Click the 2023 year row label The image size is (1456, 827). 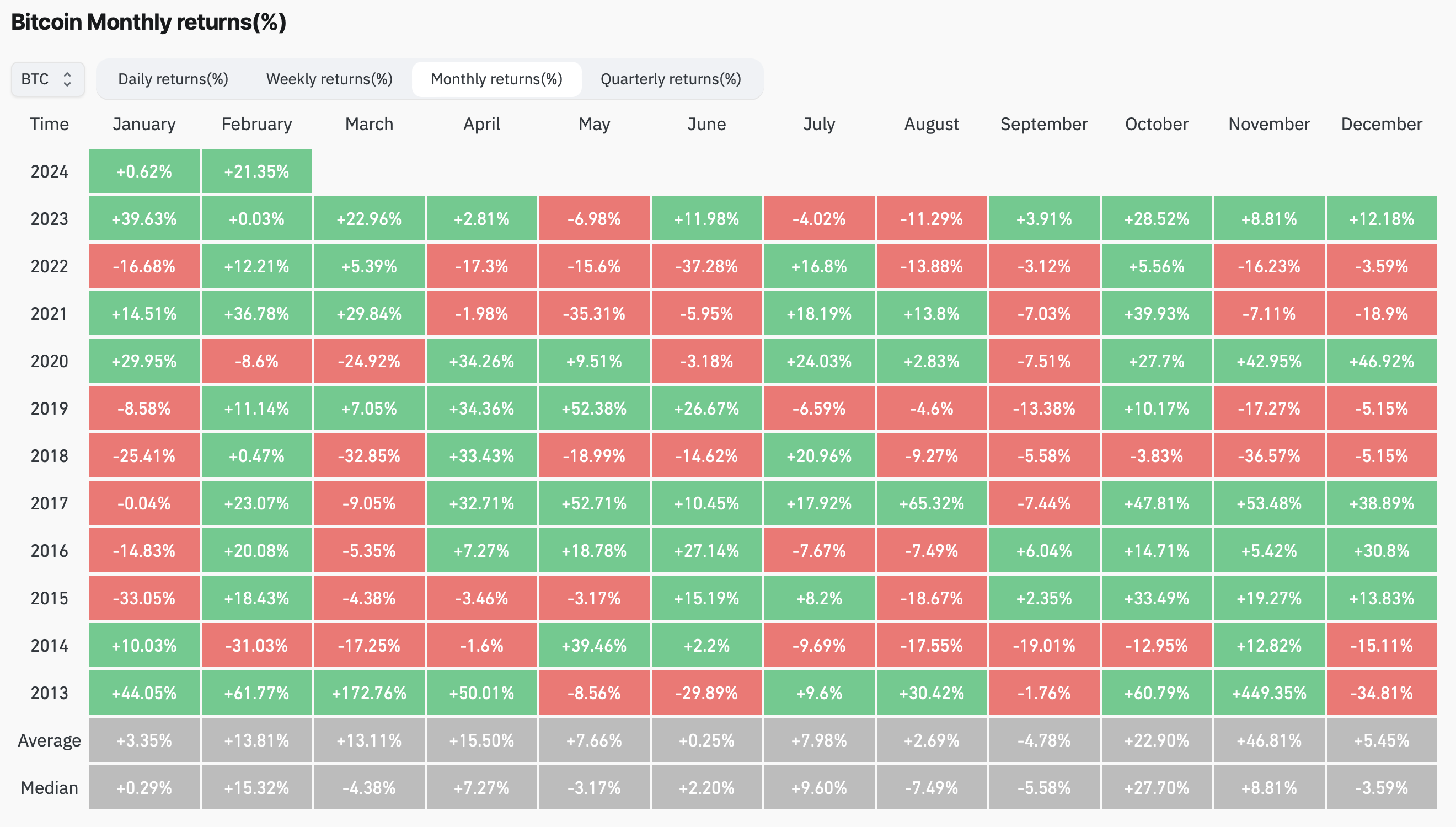(x=49, y=219)
